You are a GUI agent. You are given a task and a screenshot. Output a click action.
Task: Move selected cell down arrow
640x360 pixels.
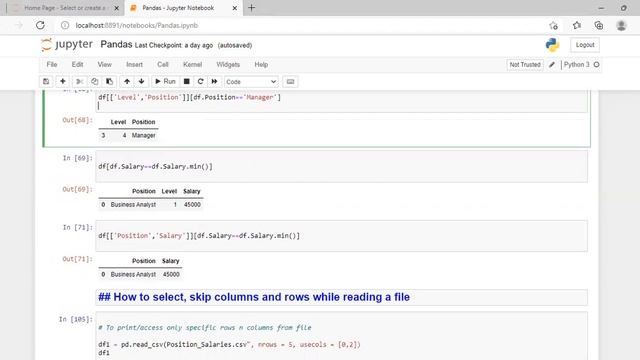coord(141,82)
